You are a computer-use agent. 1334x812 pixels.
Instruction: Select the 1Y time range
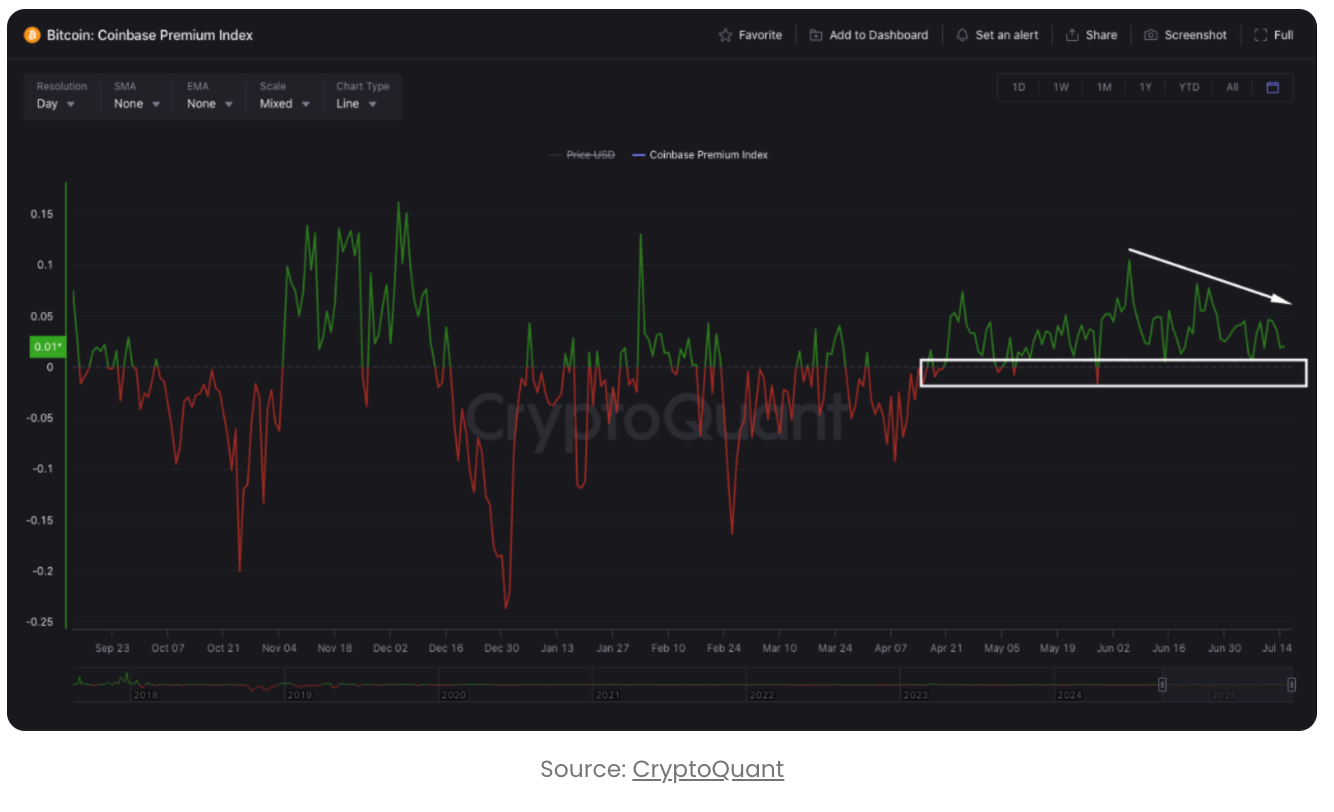(1146, 87)
